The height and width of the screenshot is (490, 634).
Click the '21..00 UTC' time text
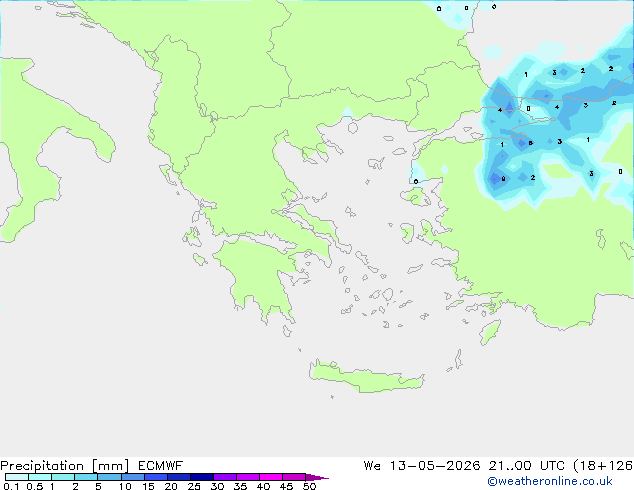coord(526,466)
